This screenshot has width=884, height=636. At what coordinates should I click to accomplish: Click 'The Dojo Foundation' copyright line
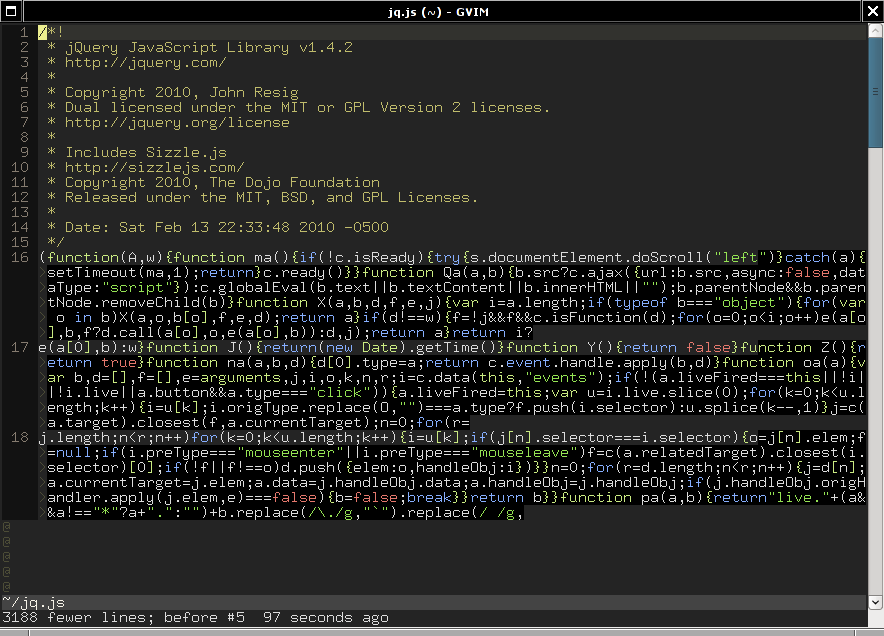coord(222,183)
